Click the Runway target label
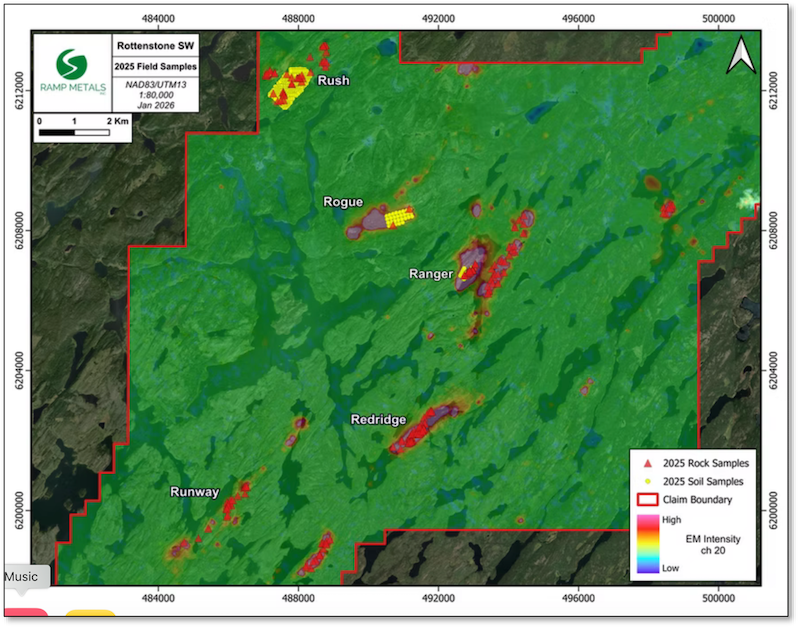Screen dimensions: 800x629 pos(194,491)
